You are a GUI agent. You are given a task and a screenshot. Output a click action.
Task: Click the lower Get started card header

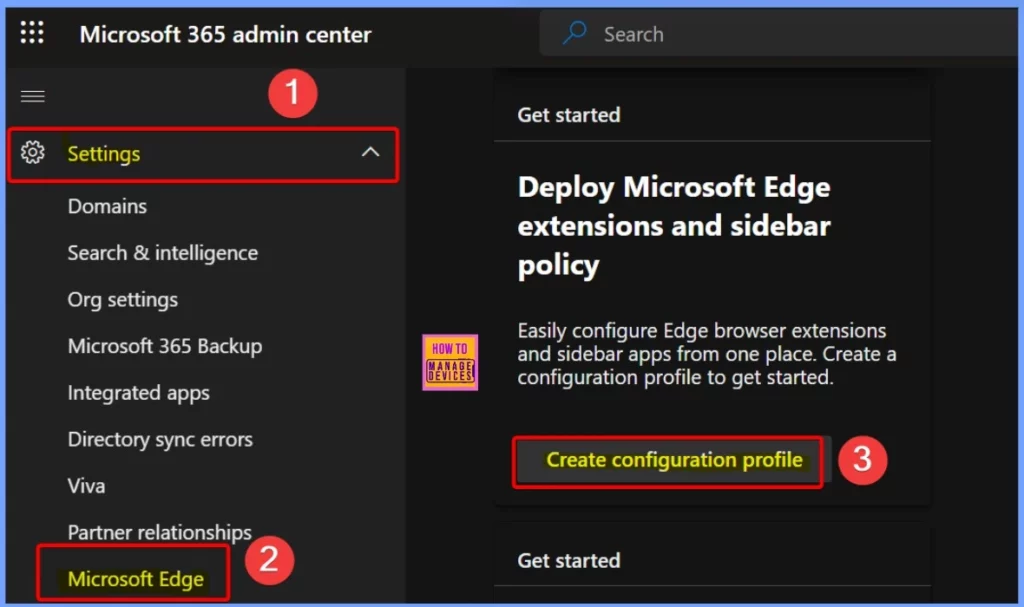569,561
